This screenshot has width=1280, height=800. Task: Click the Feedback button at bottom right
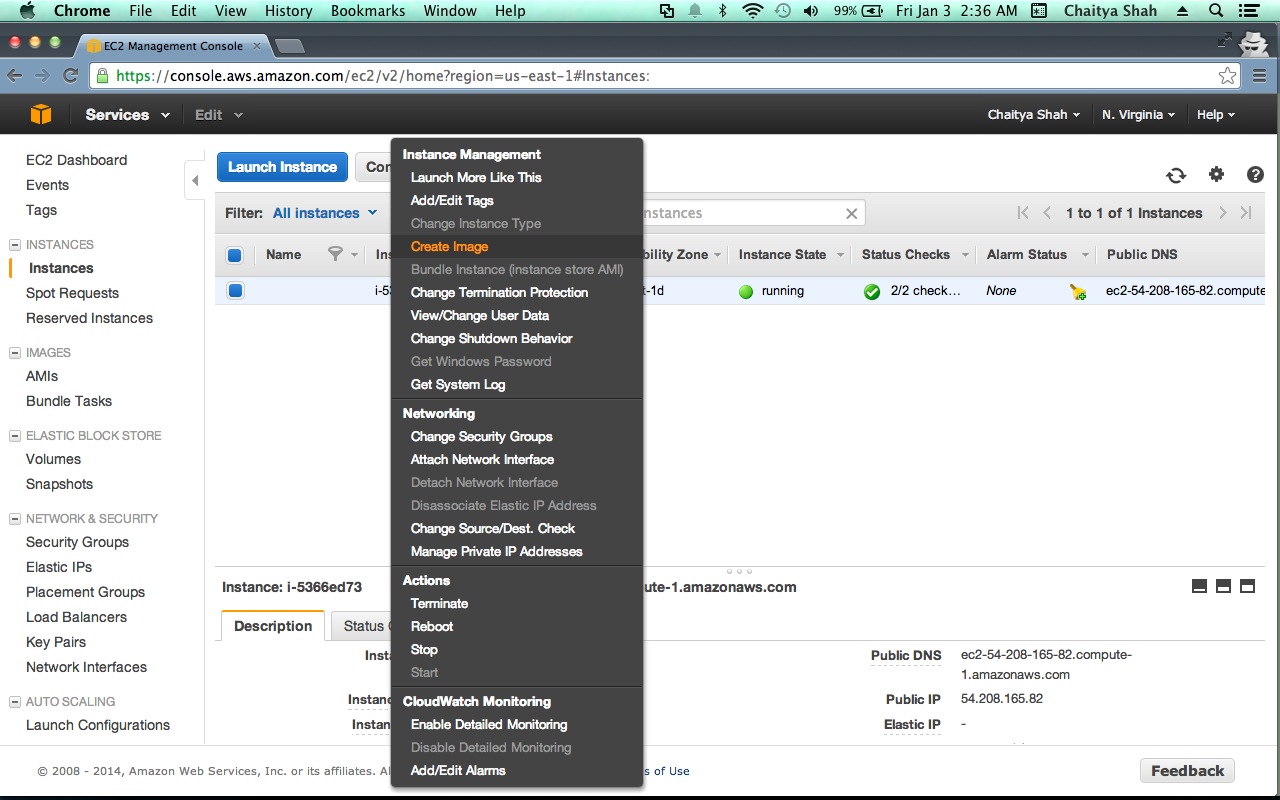coord(1187,771)
